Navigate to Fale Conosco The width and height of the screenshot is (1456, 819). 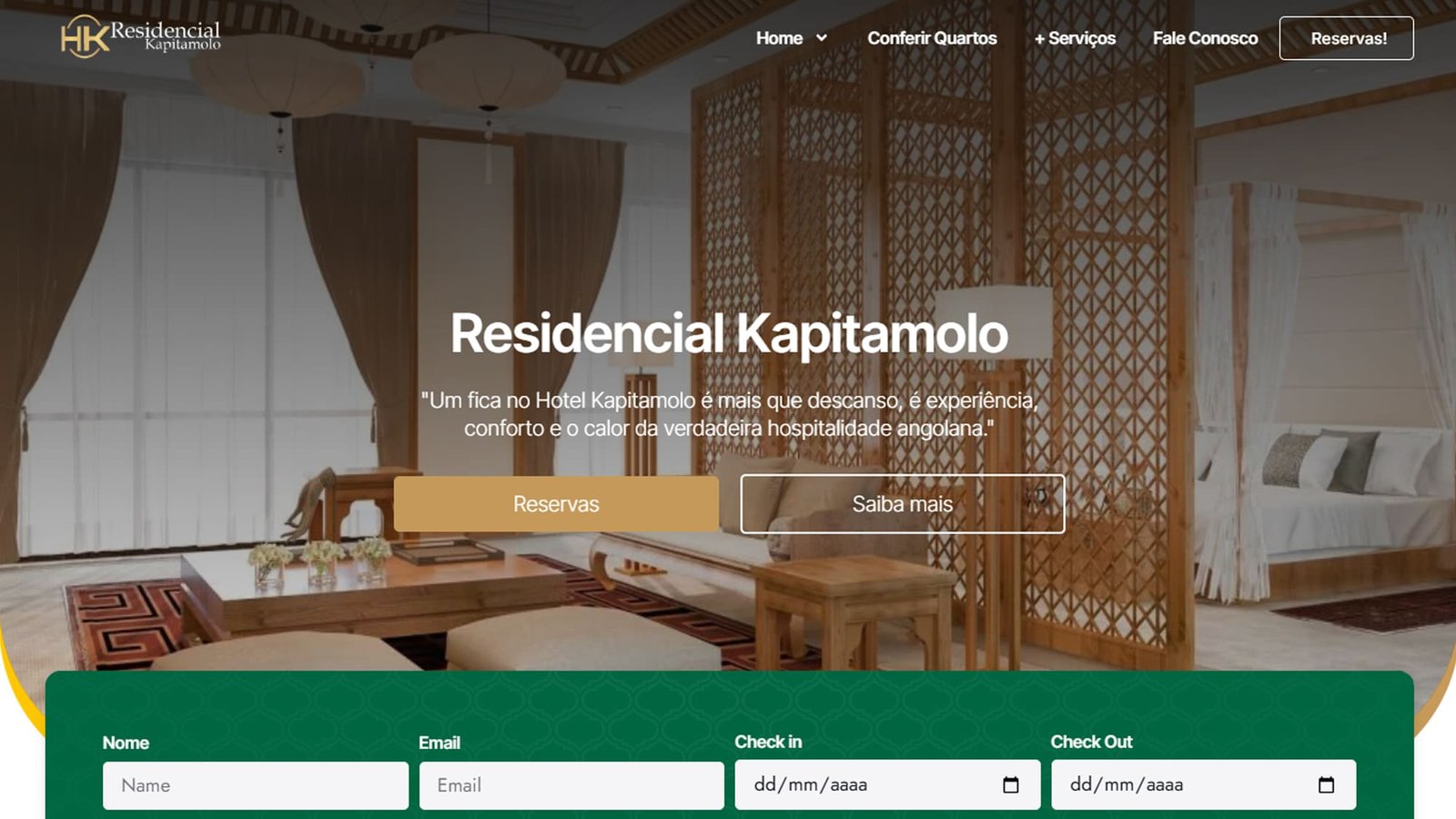(1205, 38)
